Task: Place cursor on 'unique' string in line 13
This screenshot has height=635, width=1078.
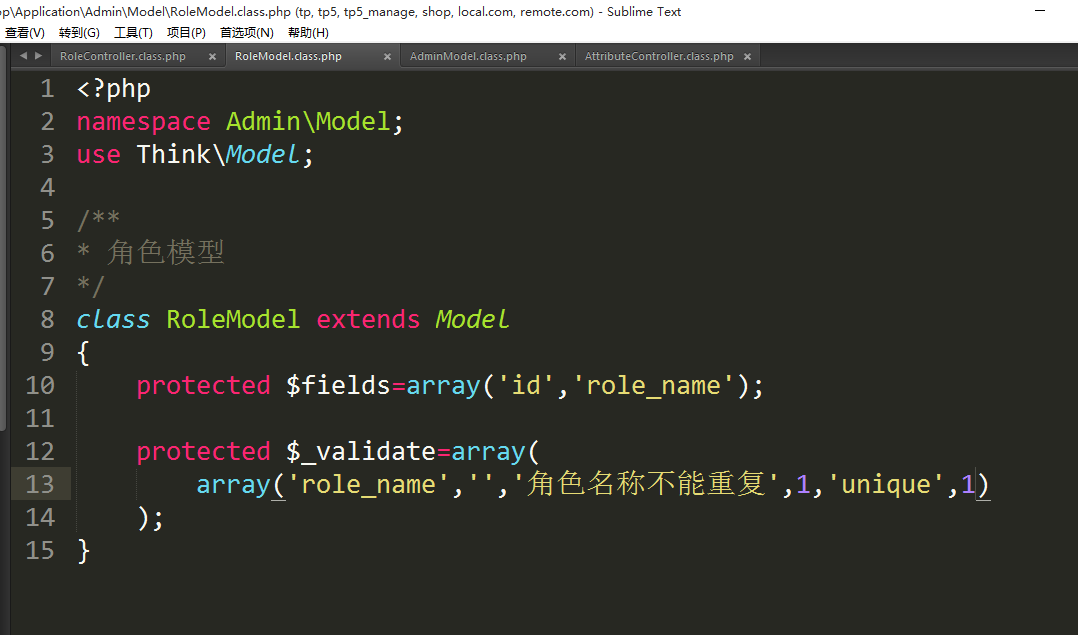Action: pos(886,484)
